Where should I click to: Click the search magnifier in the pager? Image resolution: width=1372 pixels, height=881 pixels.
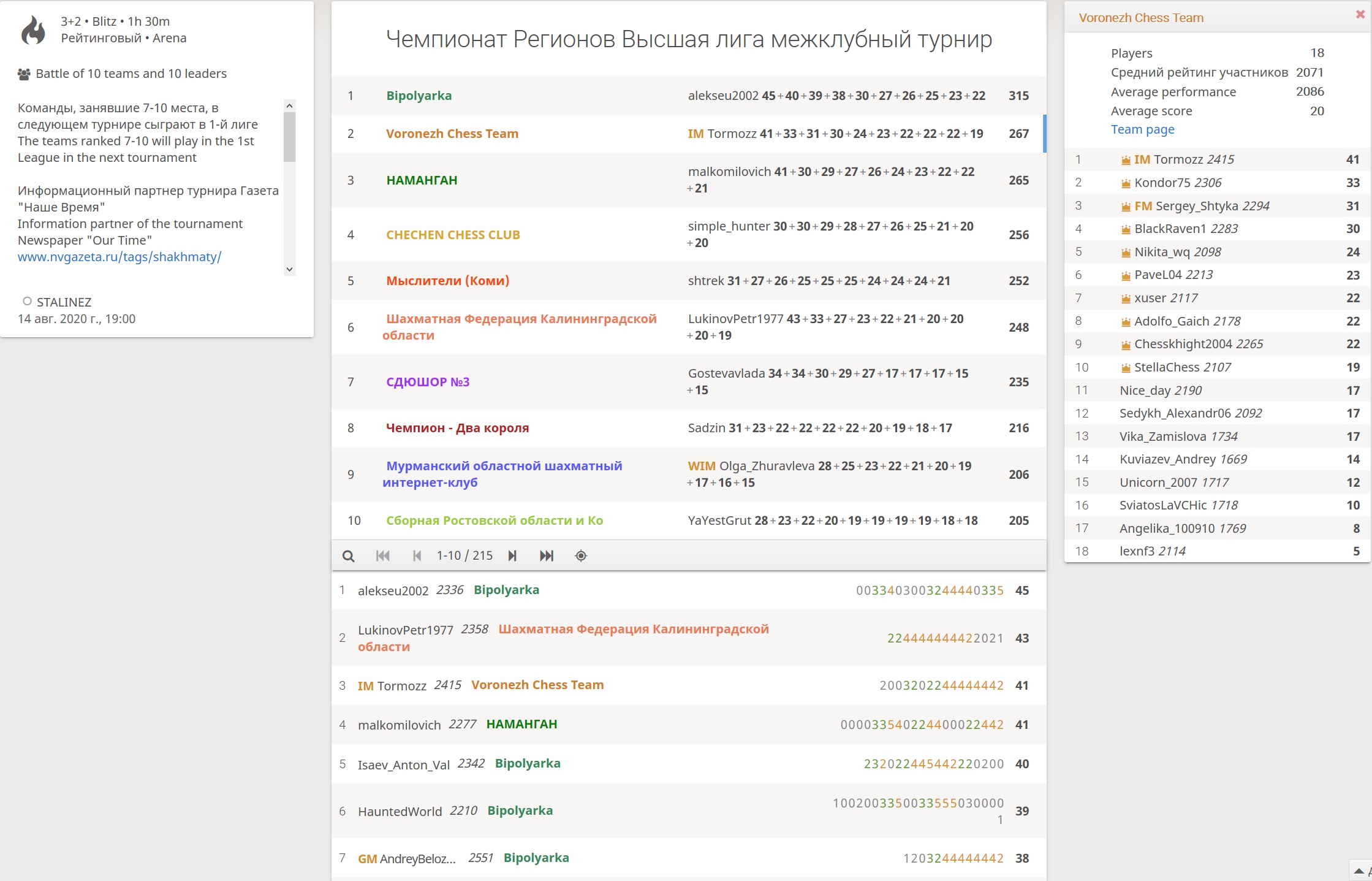(348, 556)
